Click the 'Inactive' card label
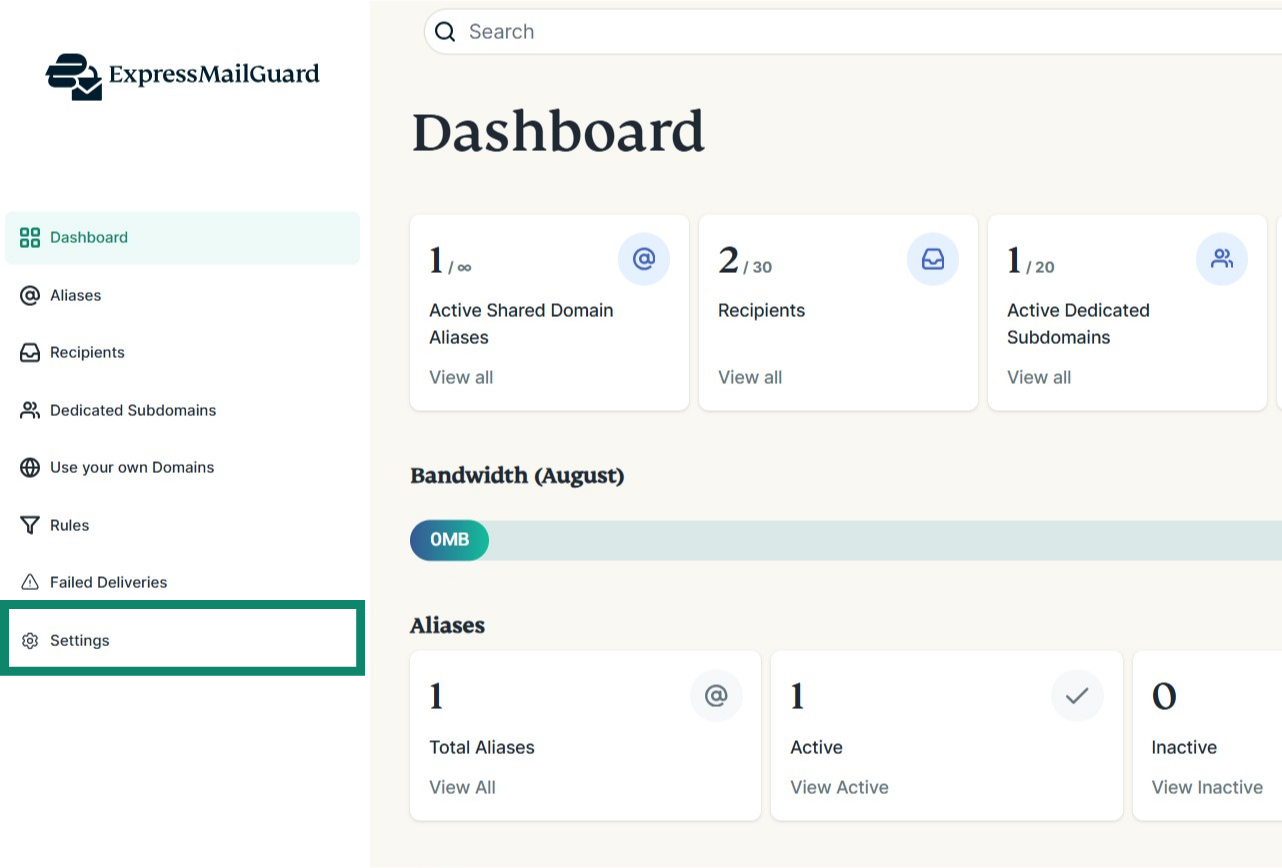The height and width of the screenshot is (868, 1282). (x=1184, y=747)
